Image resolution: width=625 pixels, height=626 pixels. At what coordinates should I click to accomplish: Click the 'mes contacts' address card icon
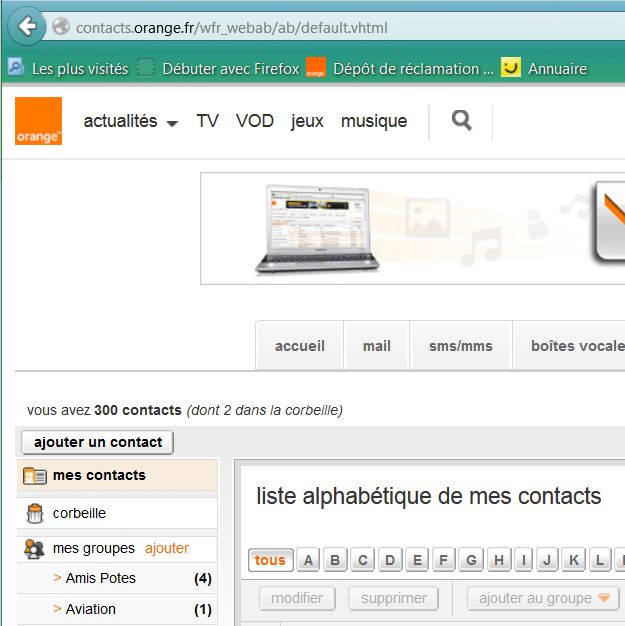[35, 475]
